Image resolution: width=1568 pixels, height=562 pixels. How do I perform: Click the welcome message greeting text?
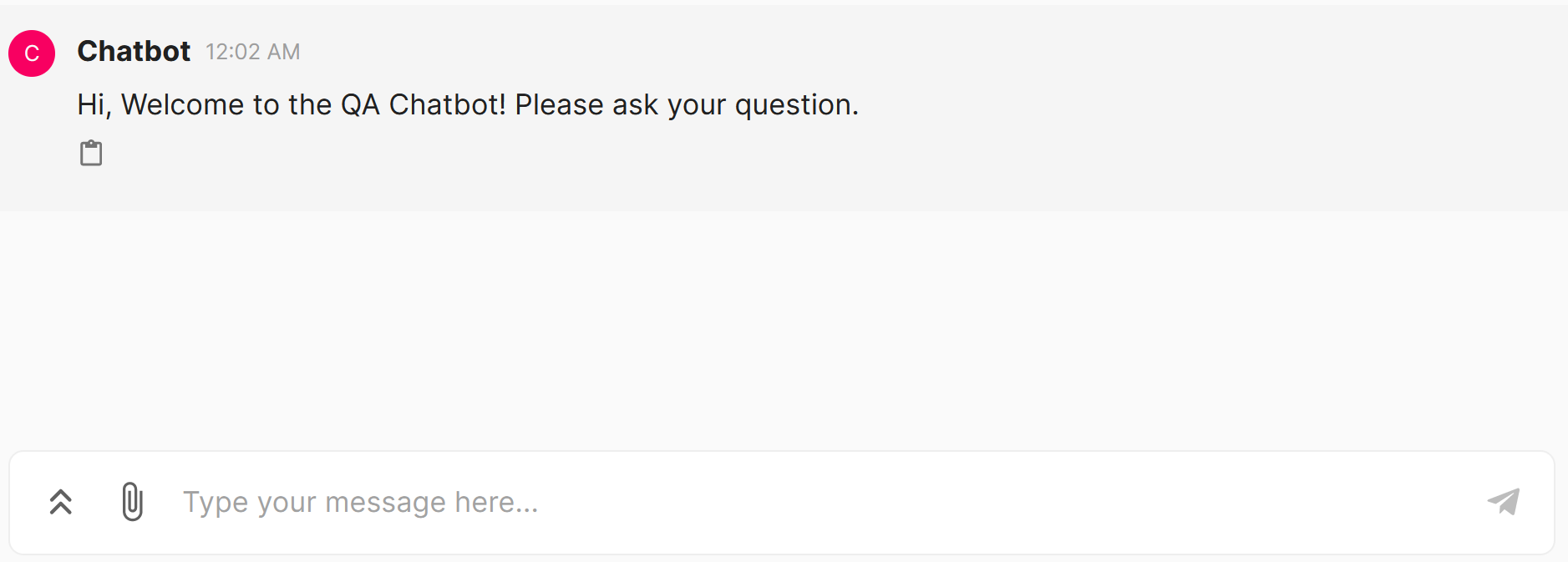[468, 105]
